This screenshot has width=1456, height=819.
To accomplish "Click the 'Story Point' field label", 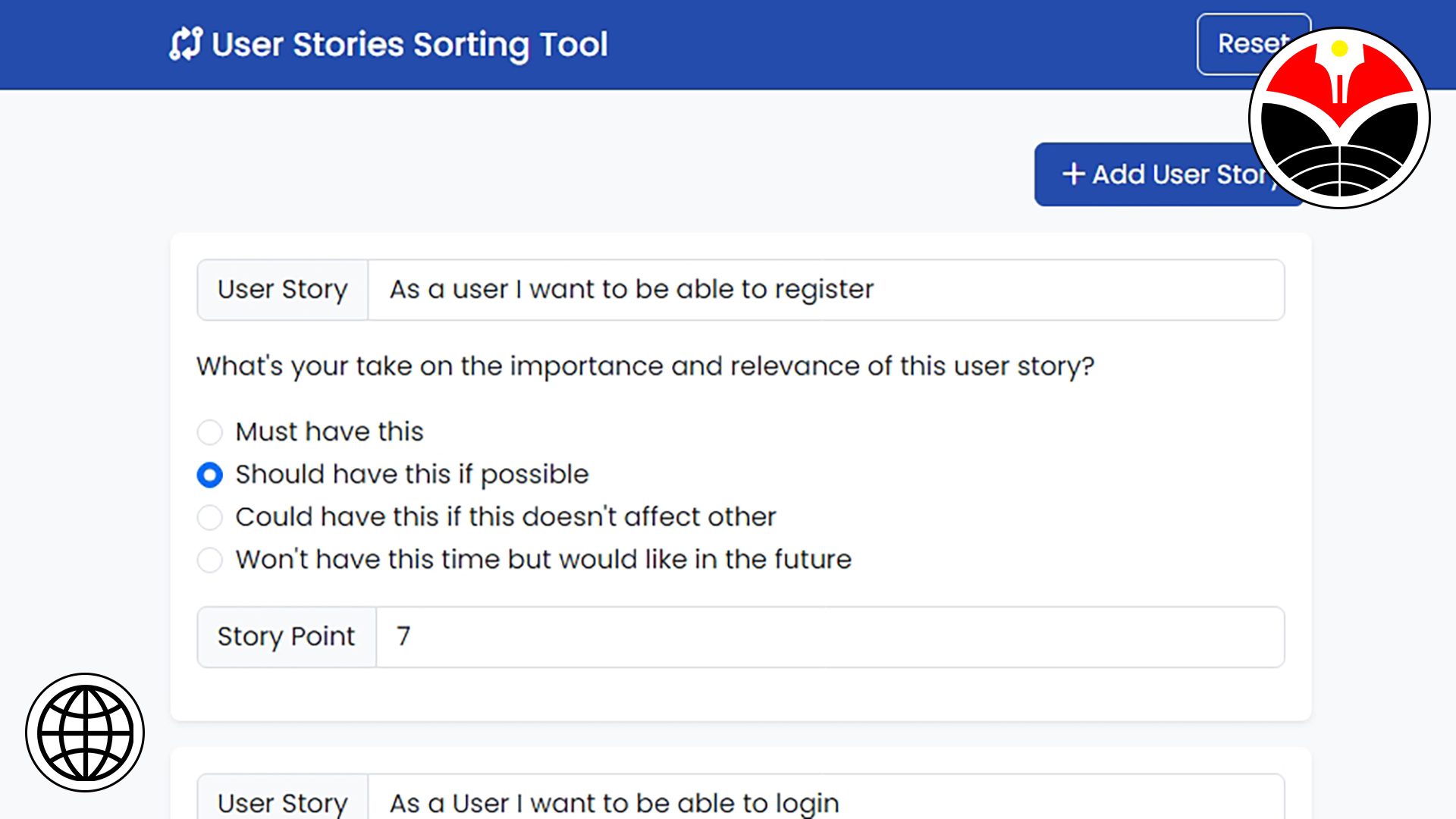I will (x=286, y=637).
